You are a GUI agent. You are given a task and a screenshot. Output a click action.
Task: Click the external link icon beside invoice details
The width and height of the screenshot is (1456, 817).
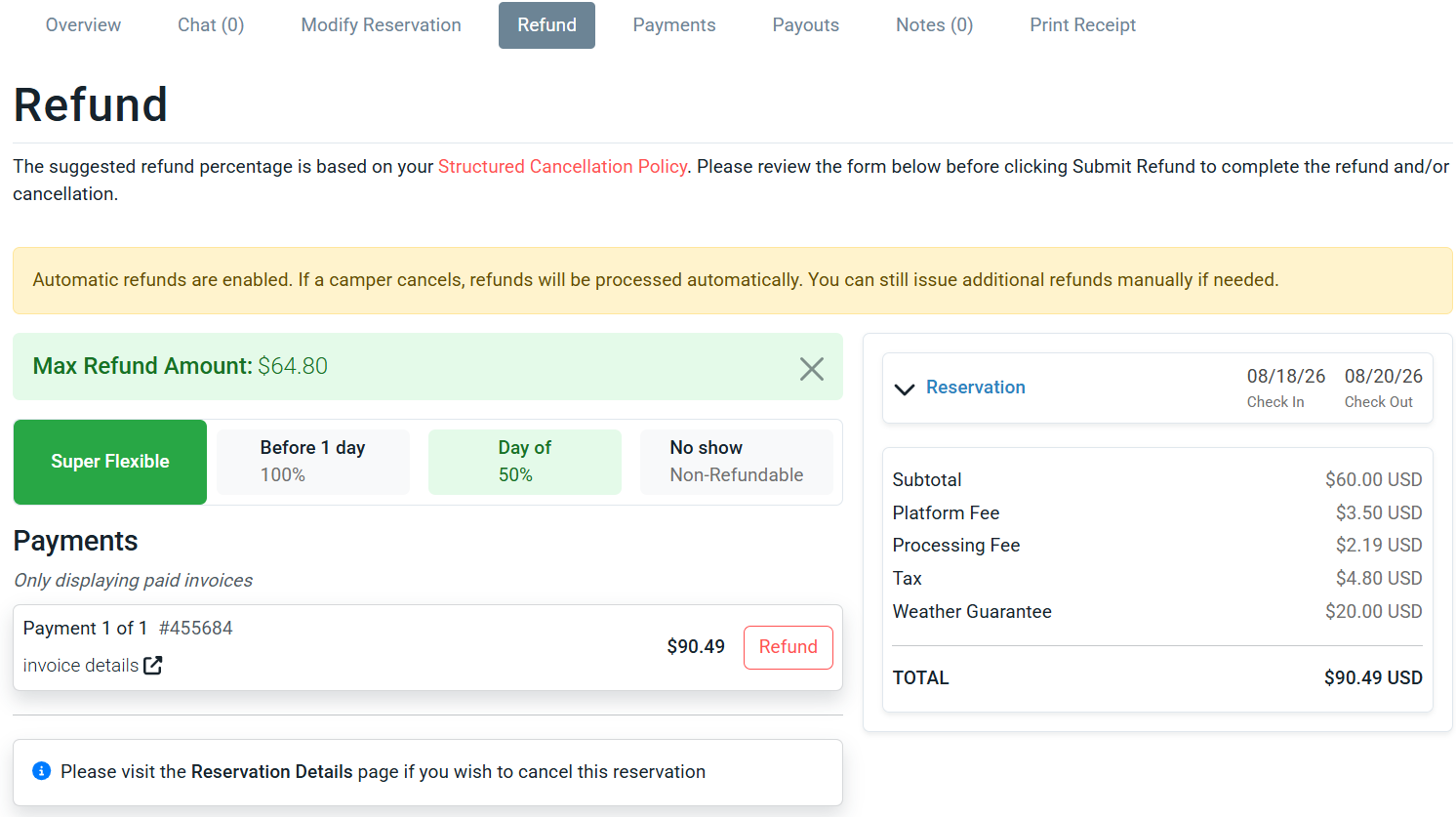tap(153, 666)
